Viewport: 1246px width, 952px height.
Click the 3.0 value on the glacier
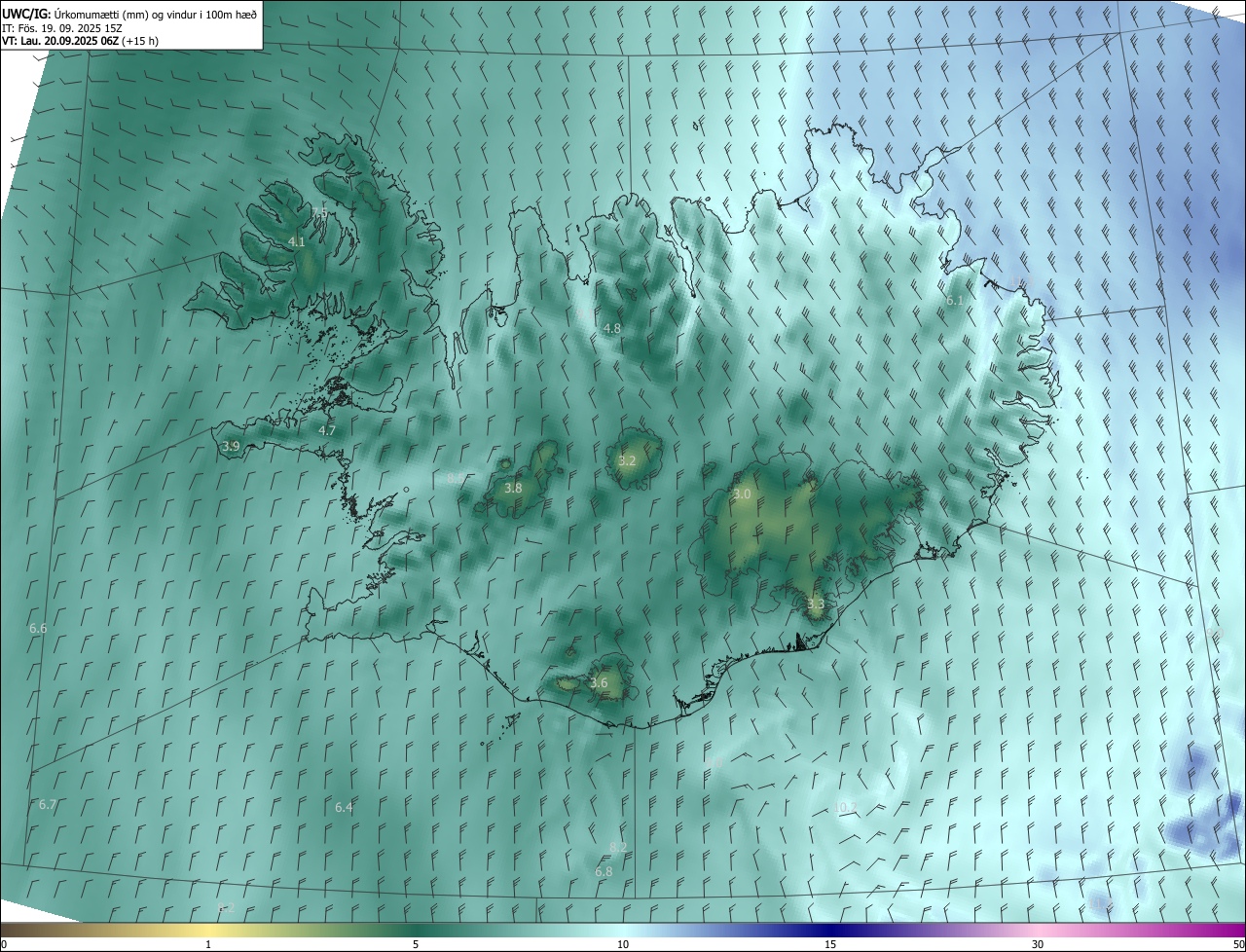pos(742,494)
